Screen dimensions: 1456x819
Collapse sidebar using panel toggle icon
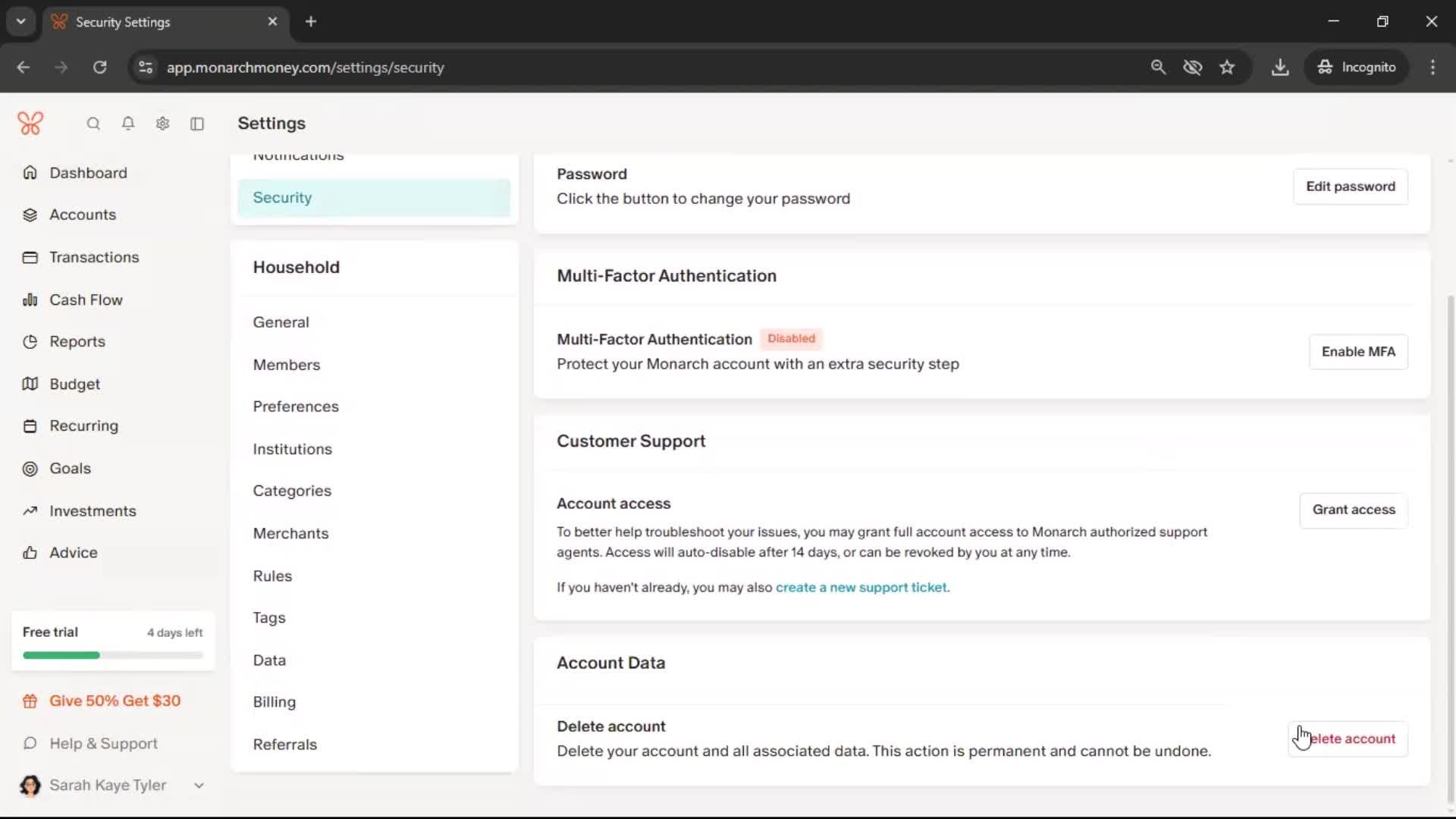197,124
